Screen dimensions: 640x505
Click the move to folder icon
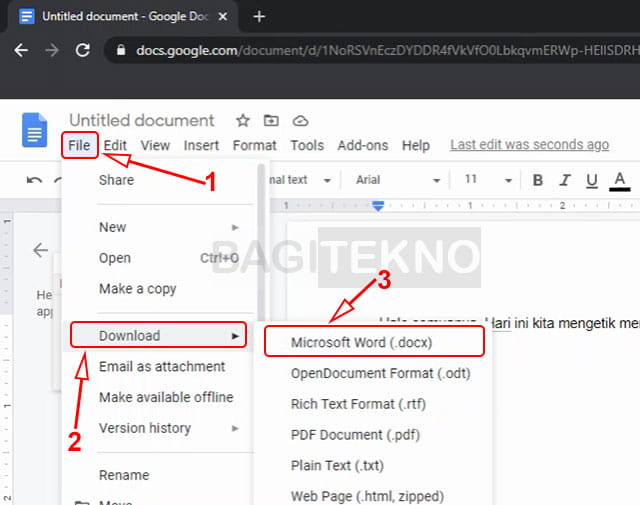[x=271, y=120]
